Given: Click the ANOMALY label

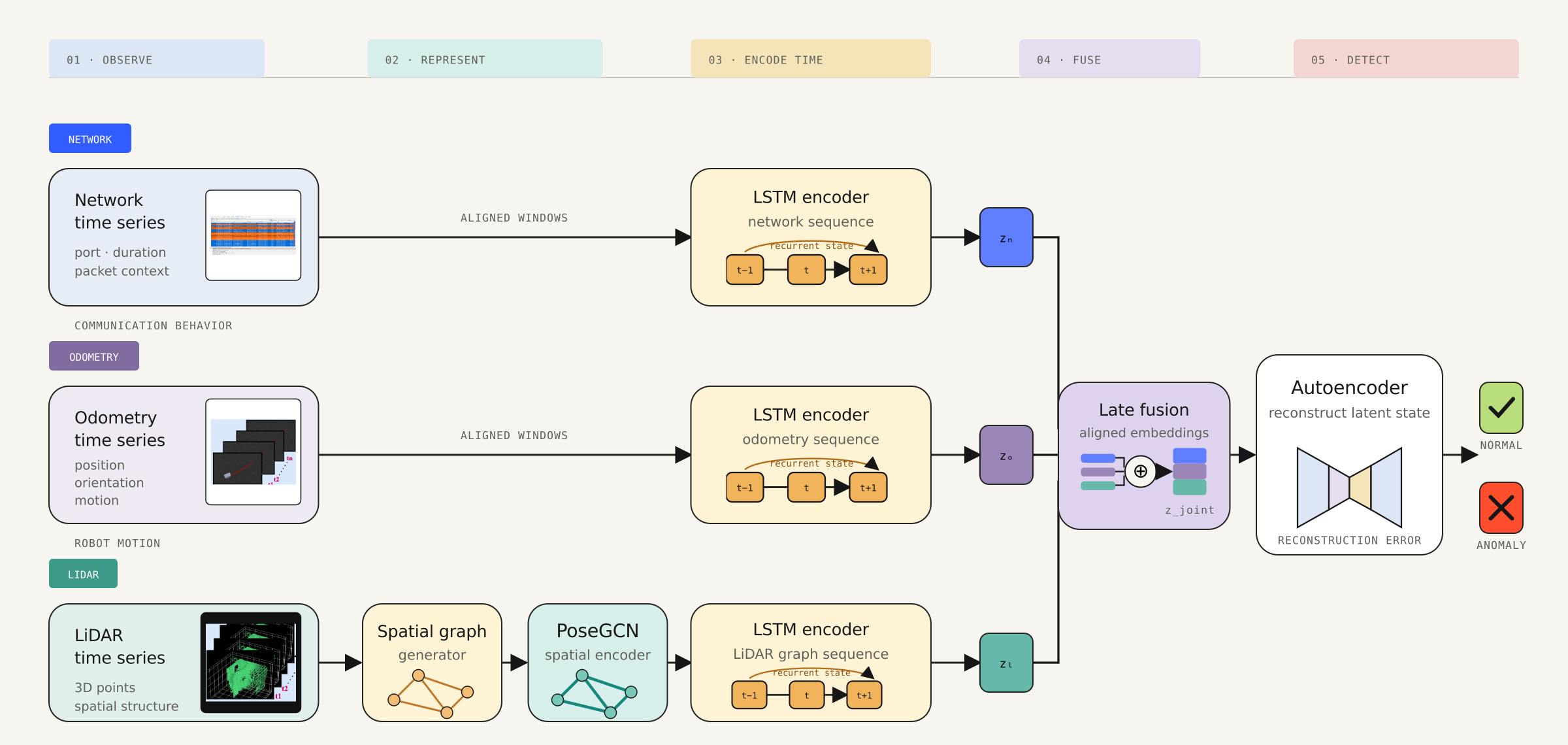Looking at the screenshot, I should (x=1501, y=545).
